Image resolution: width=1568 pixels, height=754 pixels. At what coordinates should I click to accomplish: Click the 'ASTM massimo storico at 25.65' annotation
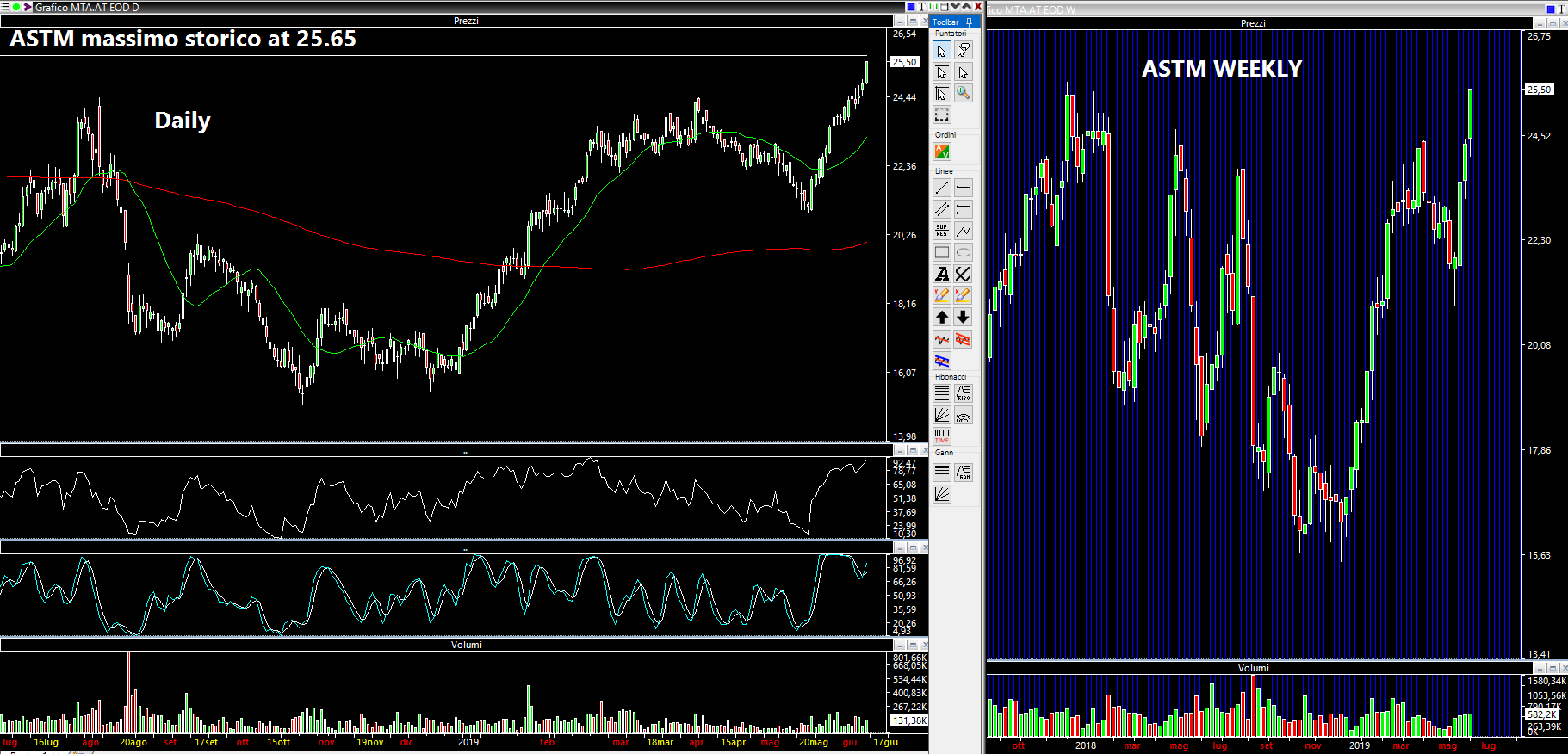183,39
